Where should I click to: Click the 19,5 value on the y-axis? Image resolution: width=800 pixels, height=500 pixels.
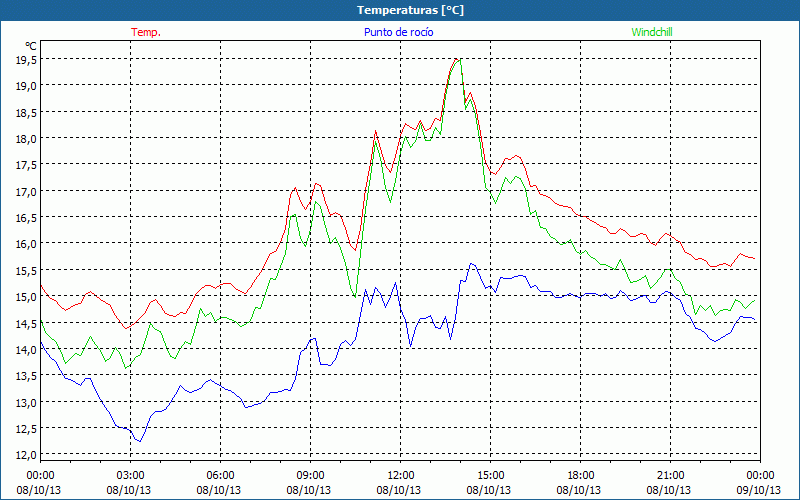point(26,60)
